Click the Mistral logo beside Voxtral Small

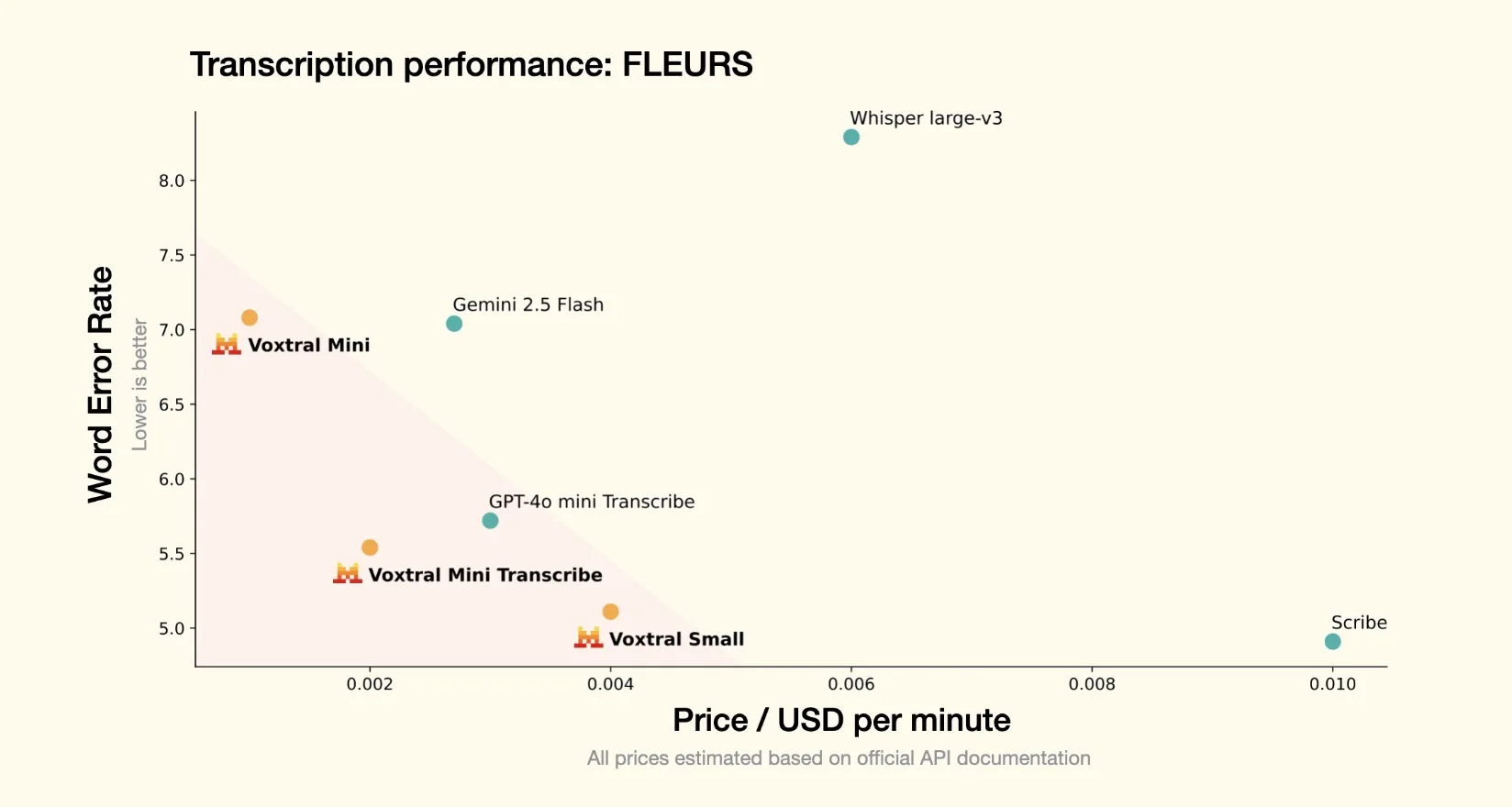(x=588, y=638)
